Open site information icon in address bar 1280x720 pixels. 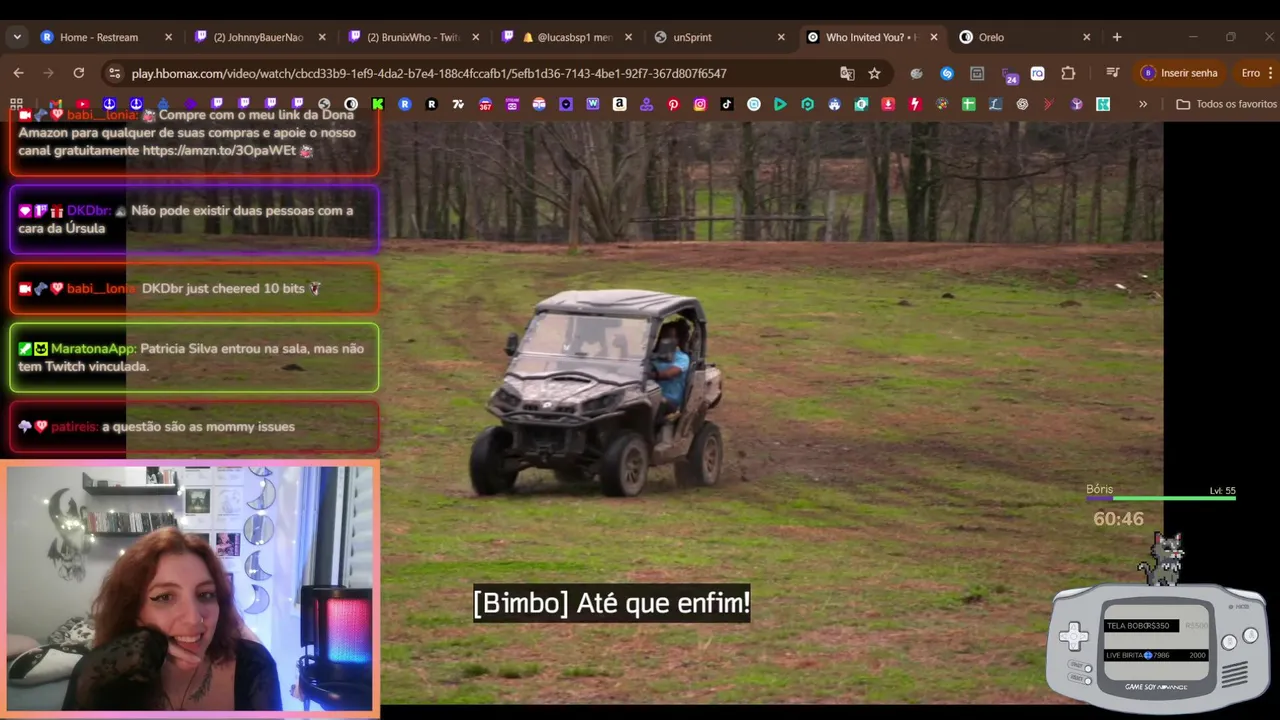pos(114,73)
